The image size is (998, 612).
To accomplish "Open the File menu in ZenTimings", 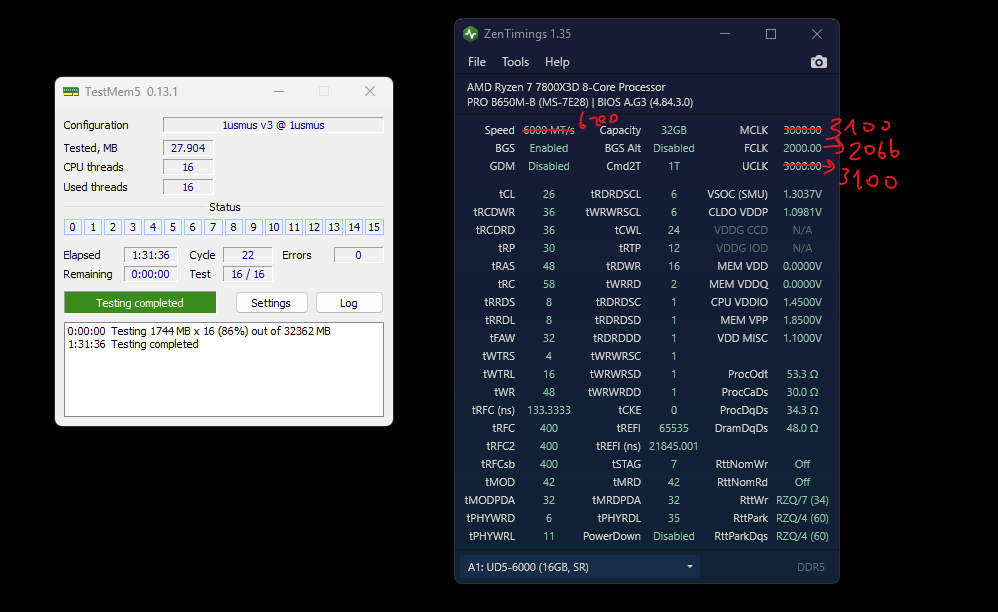I will 477,62.
